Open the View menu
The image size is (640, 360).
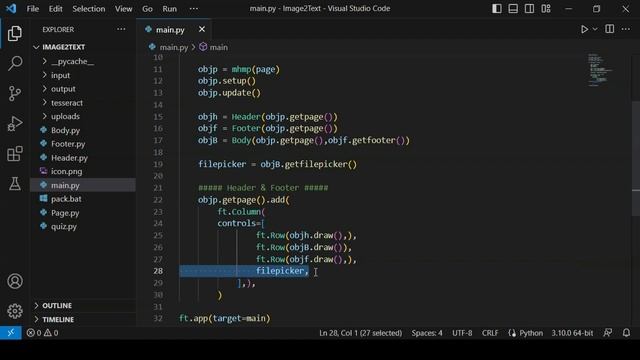pos(123,9)
